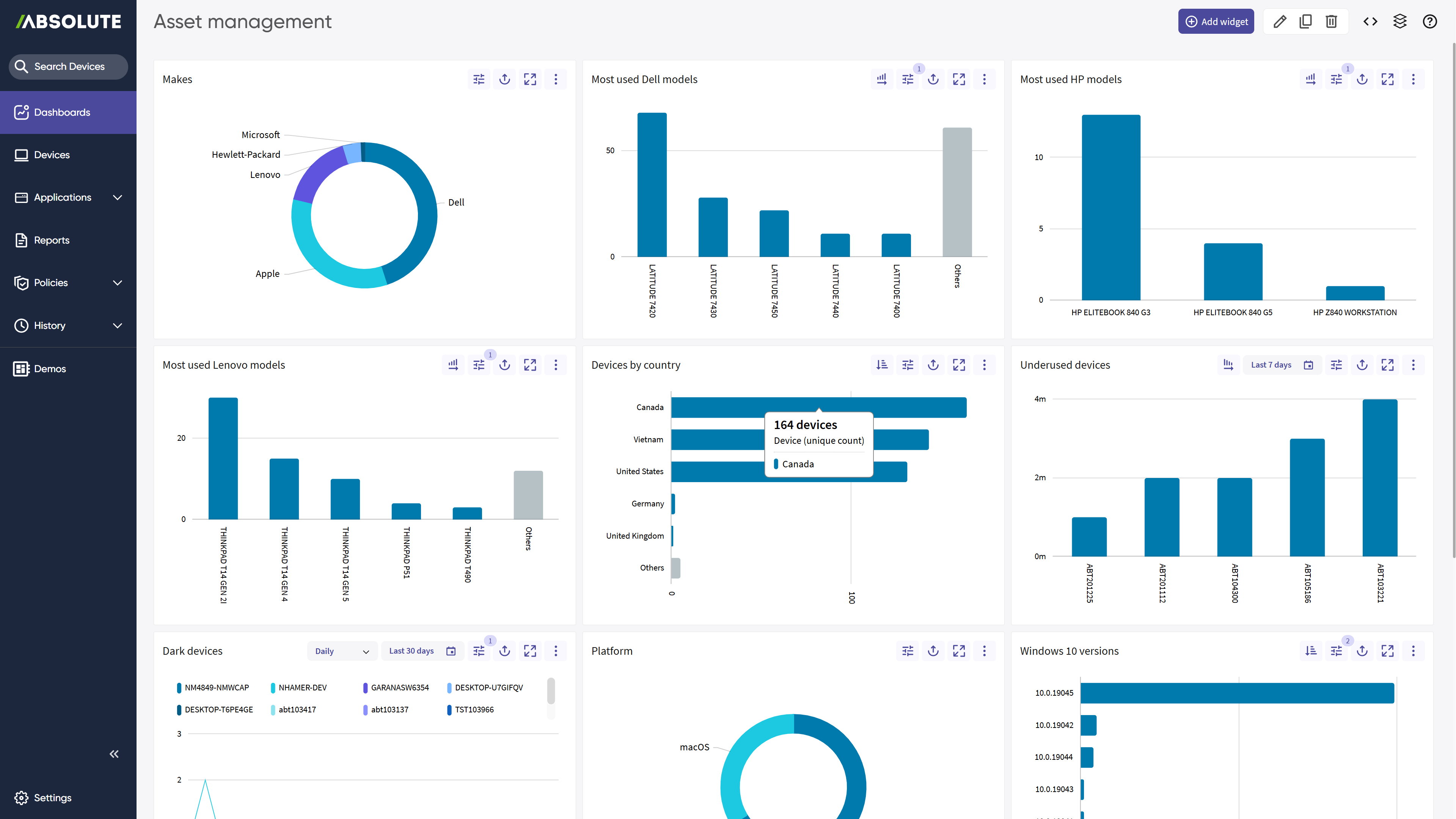This screenshot has width=1456, height=819.
Task: Click the Add widget button
Action: 1216,22
